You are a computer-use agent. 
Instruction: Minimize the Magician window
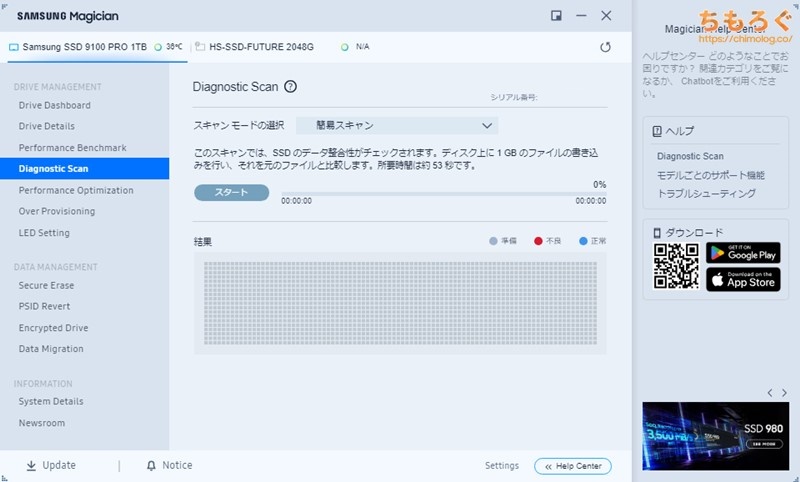point(581,16)
